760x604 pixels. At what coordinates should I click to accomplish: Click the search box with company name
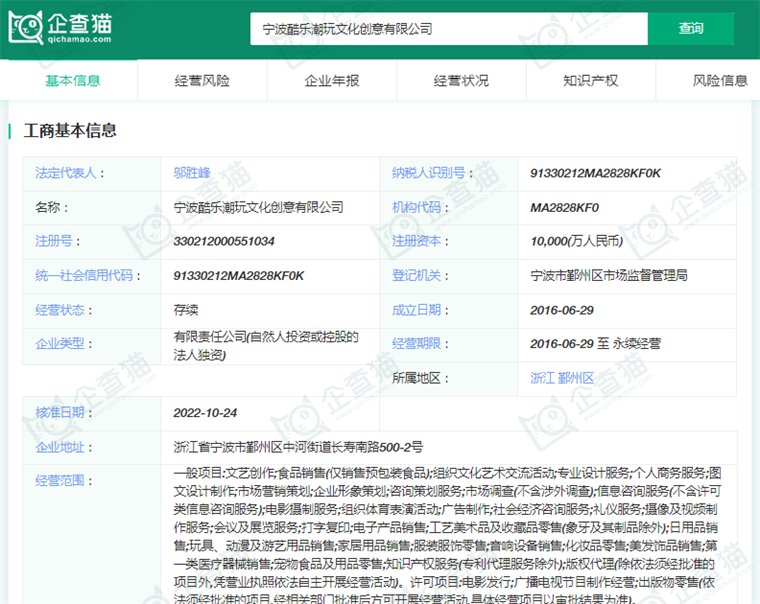tap(449, 29)
